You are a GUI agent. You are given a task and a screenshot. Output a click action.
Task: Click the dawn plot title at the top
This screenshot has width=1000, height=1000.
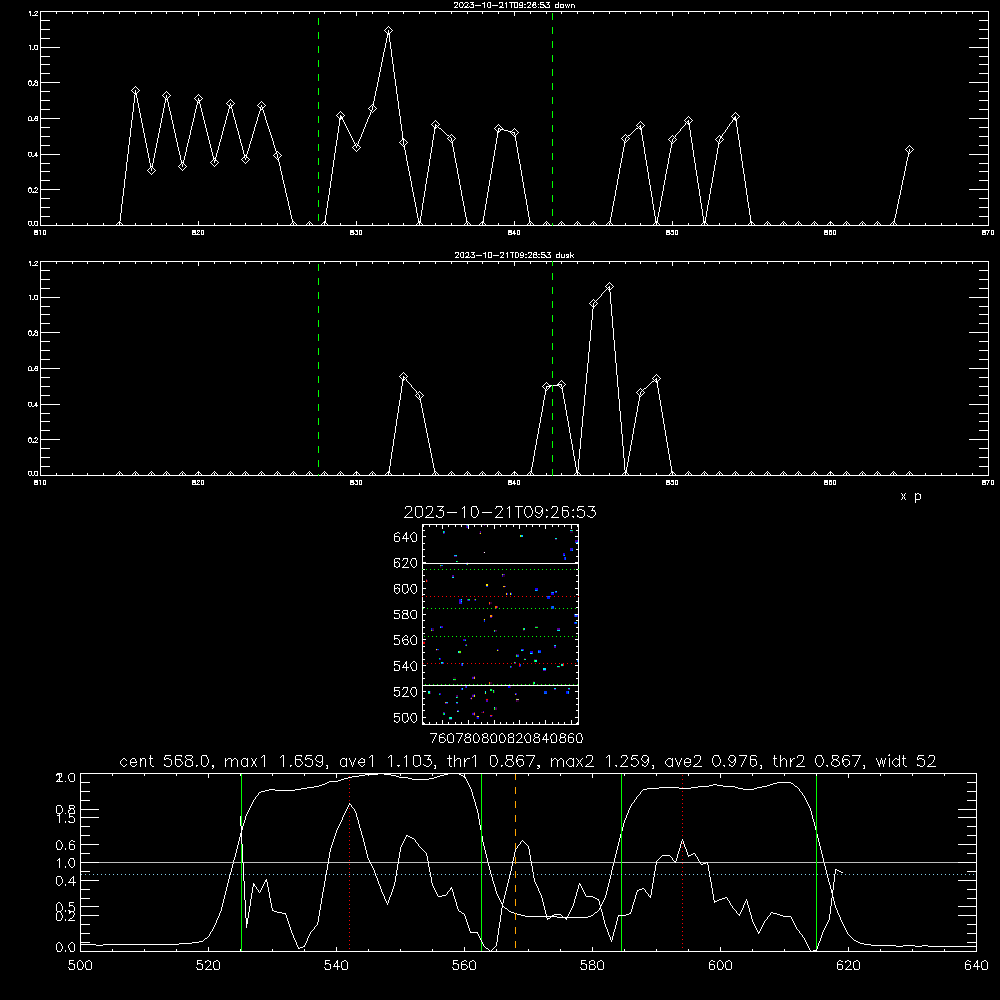(514, 5)
